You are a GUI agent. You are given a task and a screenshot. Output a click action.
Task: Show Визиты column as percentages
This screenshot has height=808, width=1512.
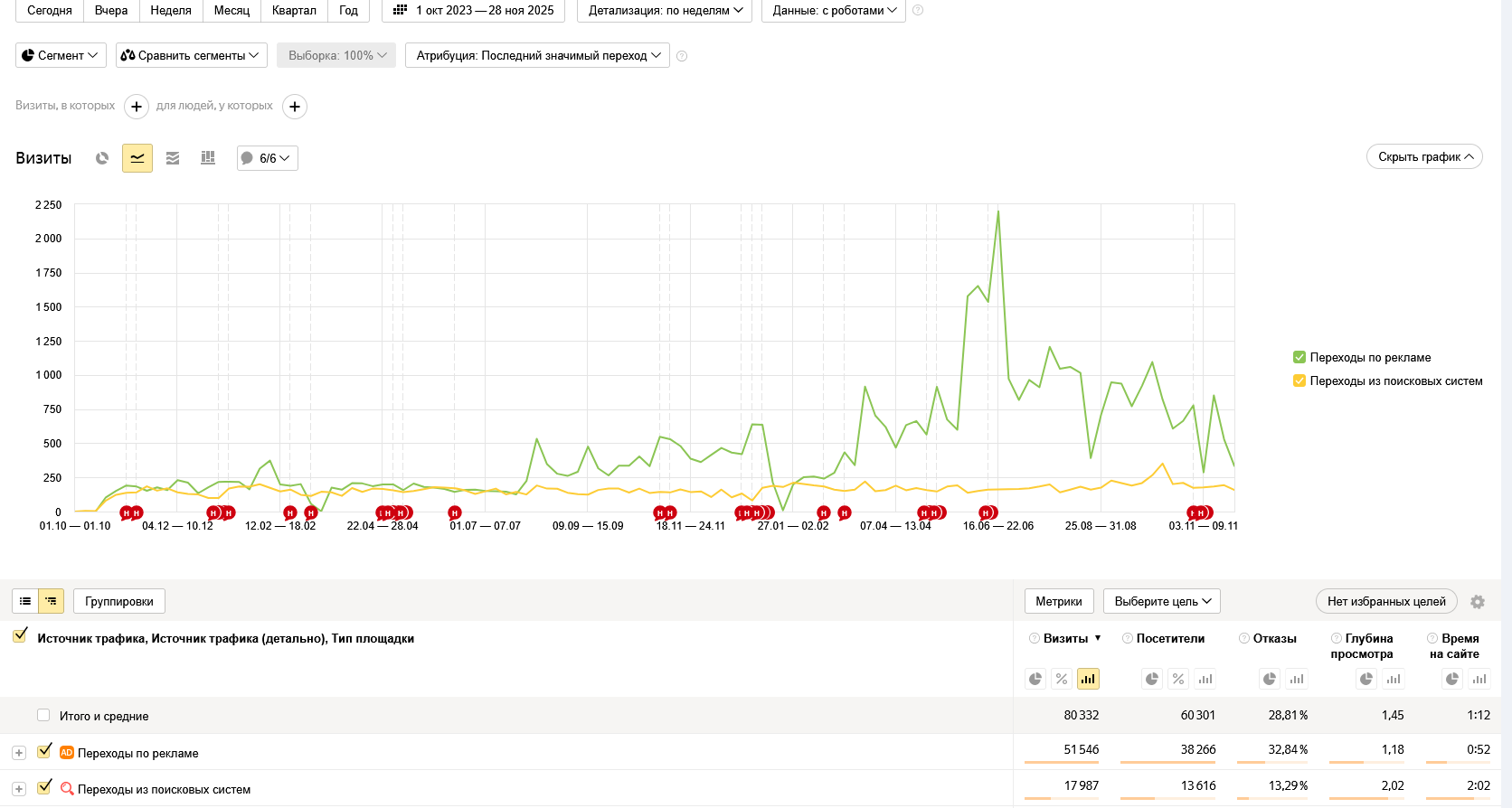(x=1062, y=679)
